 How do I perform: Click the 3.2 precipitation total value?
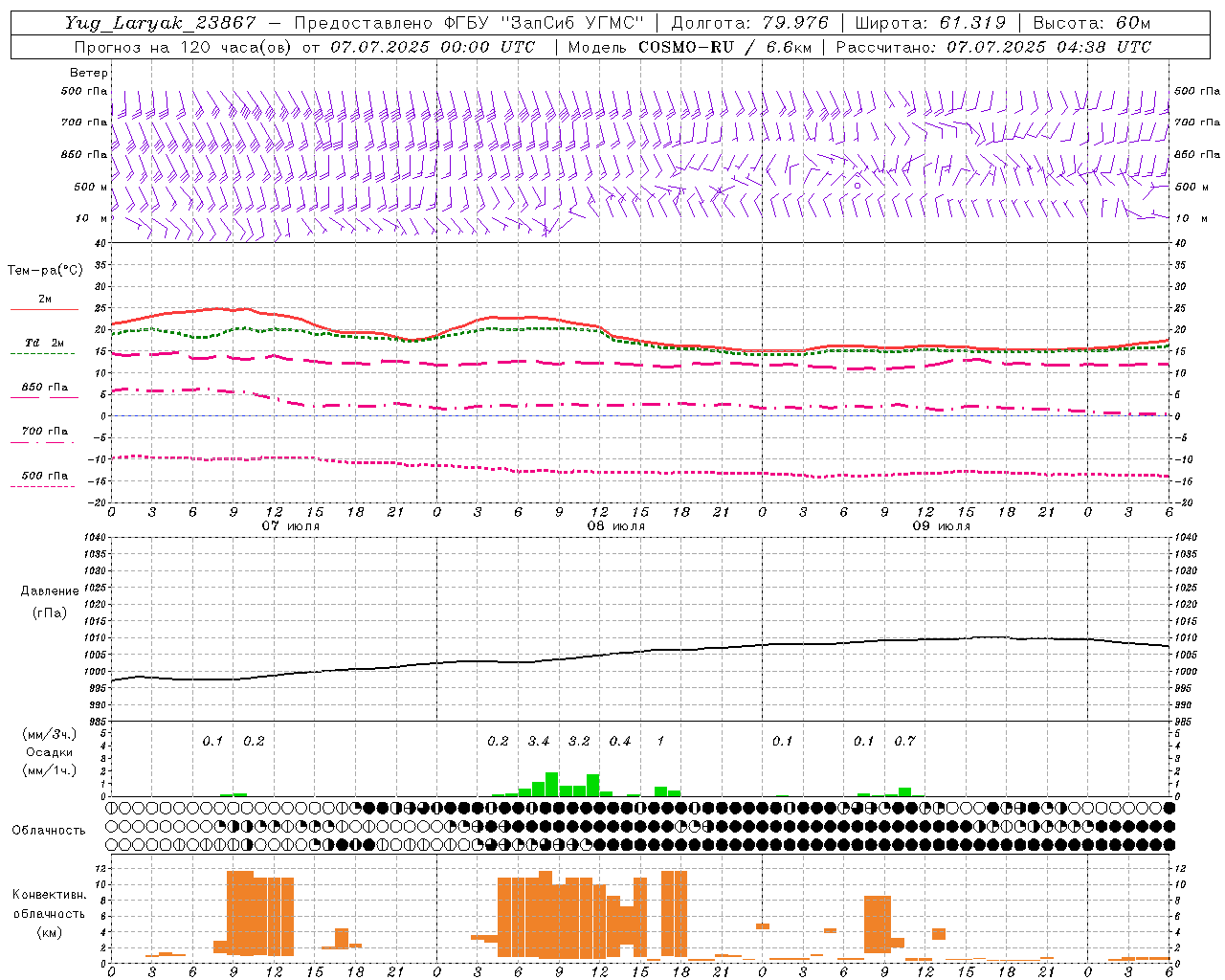pyautogui.click(x=579, y=741)
